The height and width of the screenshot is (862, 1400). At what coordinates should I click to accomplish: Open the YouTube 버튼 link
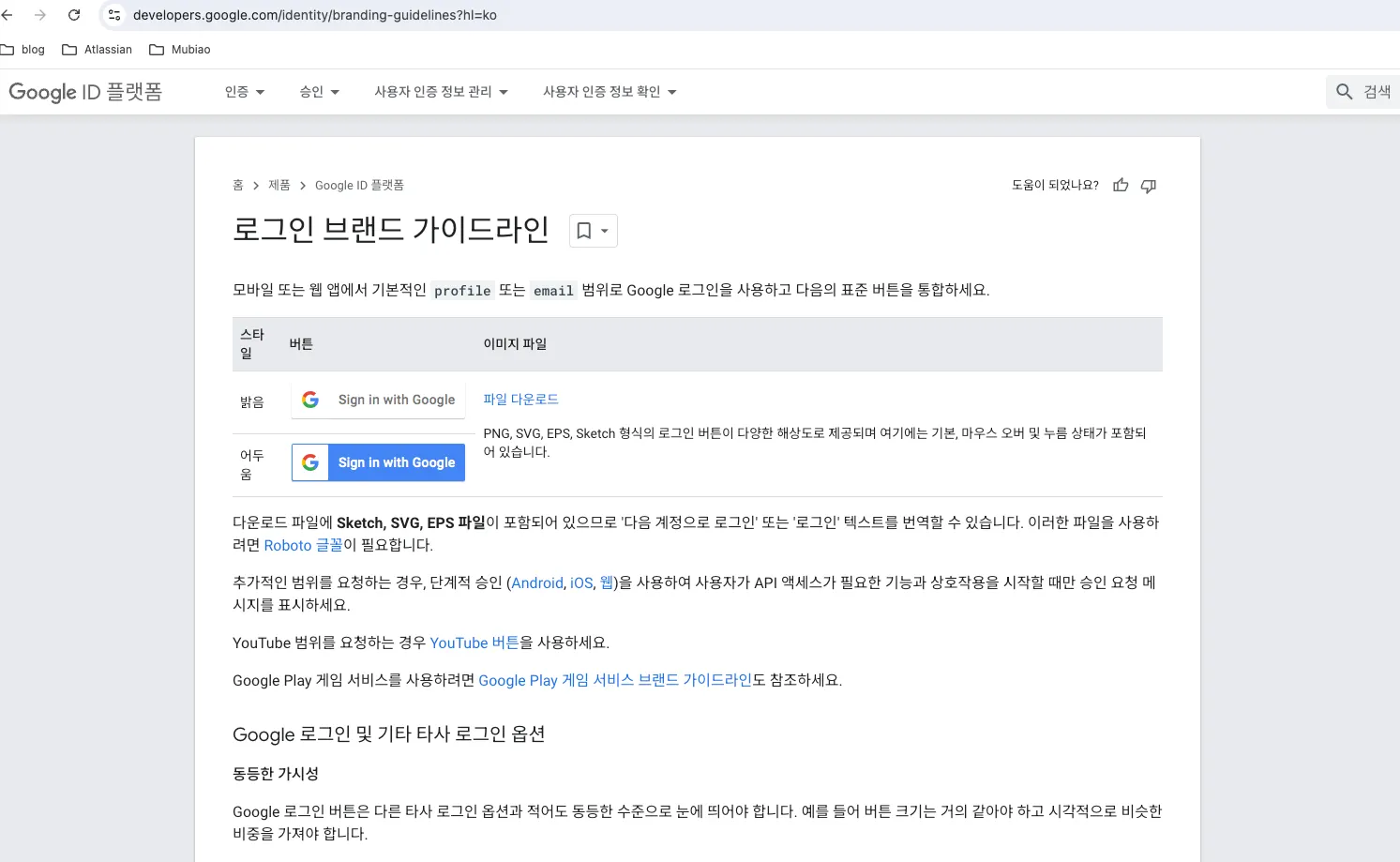474,643
